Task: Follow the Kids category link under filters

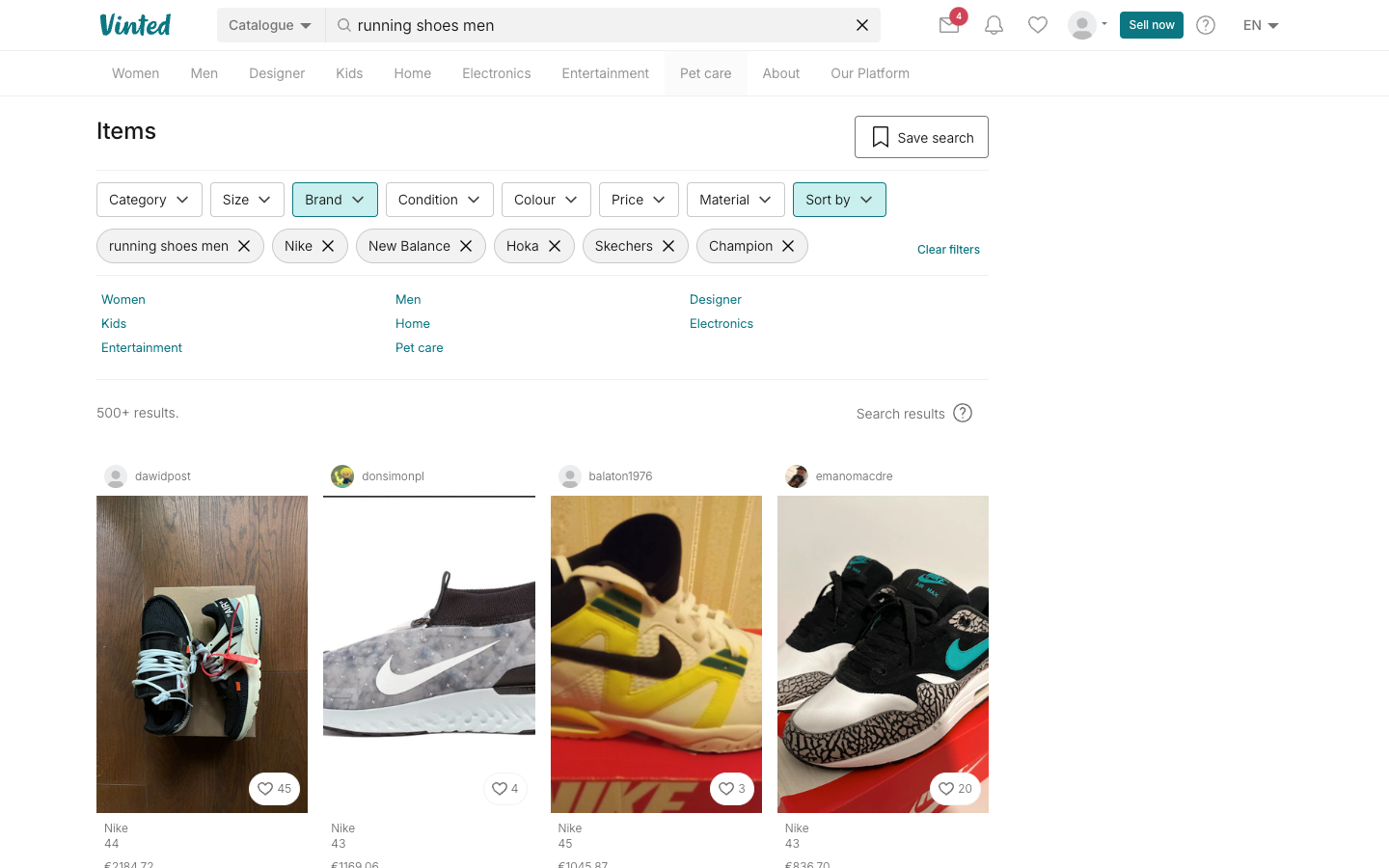Action: point(114,323)
